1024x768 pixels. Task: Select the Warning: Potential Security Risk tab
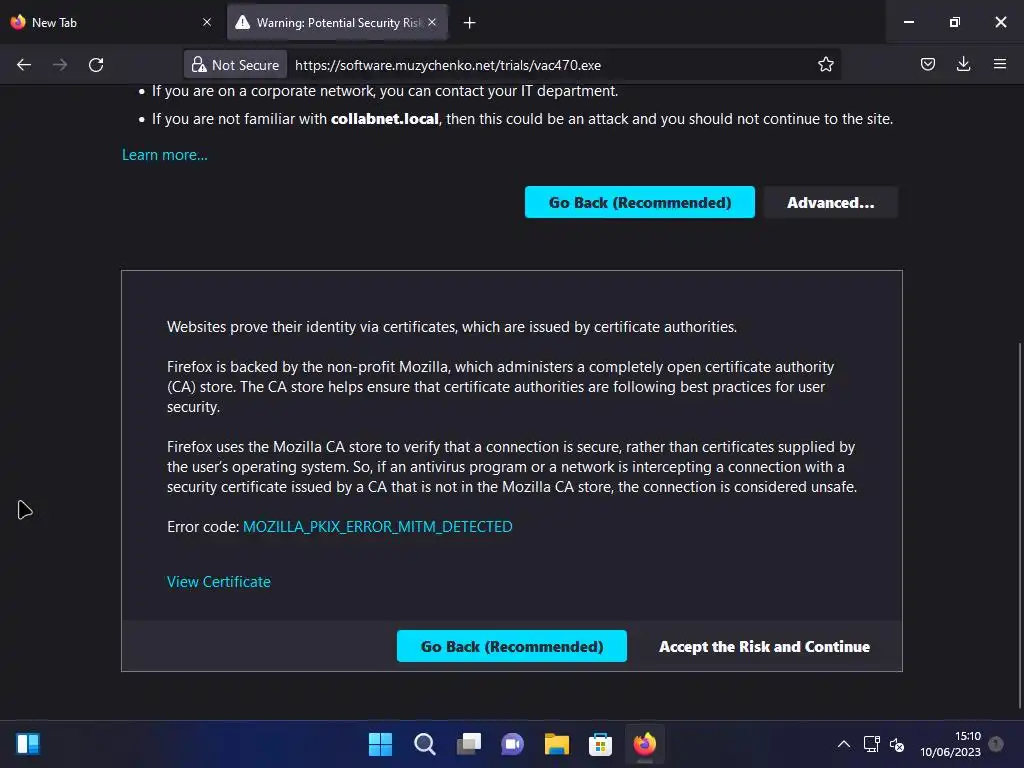[338, 22]
